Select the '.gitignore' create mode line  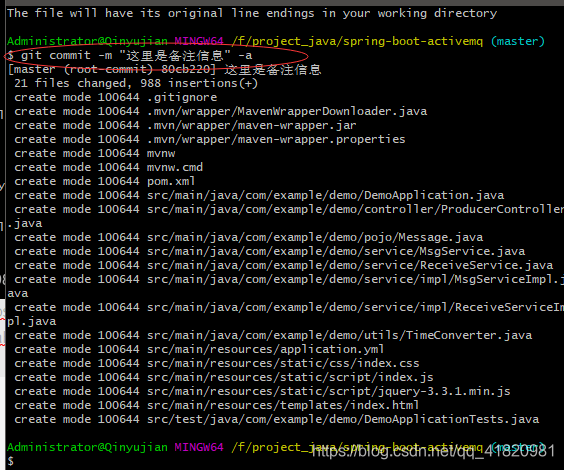tap(115, 97)
